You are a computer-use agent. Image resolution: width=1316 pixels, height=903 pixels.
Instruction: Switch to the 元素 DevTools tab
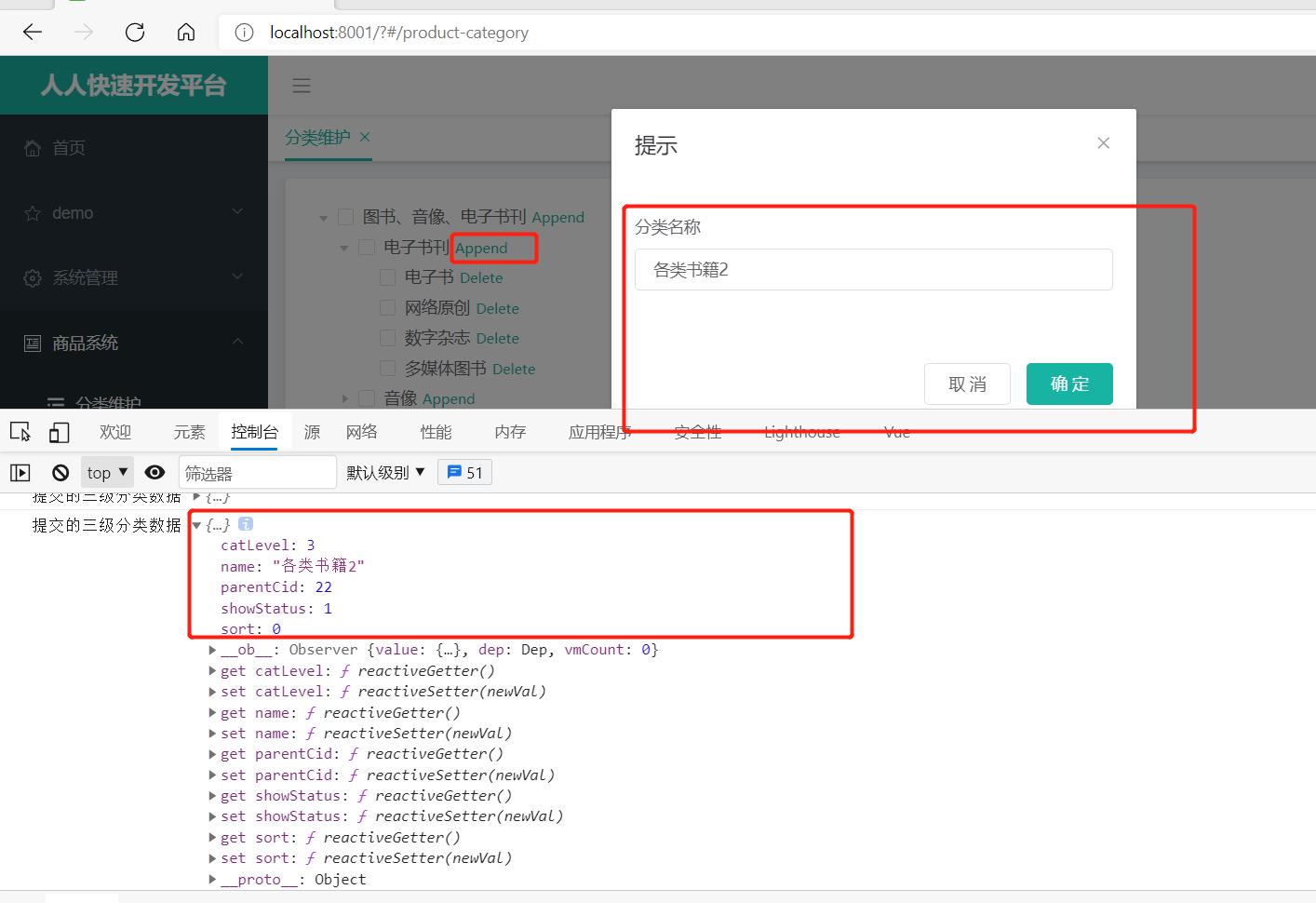coord(189,432)
